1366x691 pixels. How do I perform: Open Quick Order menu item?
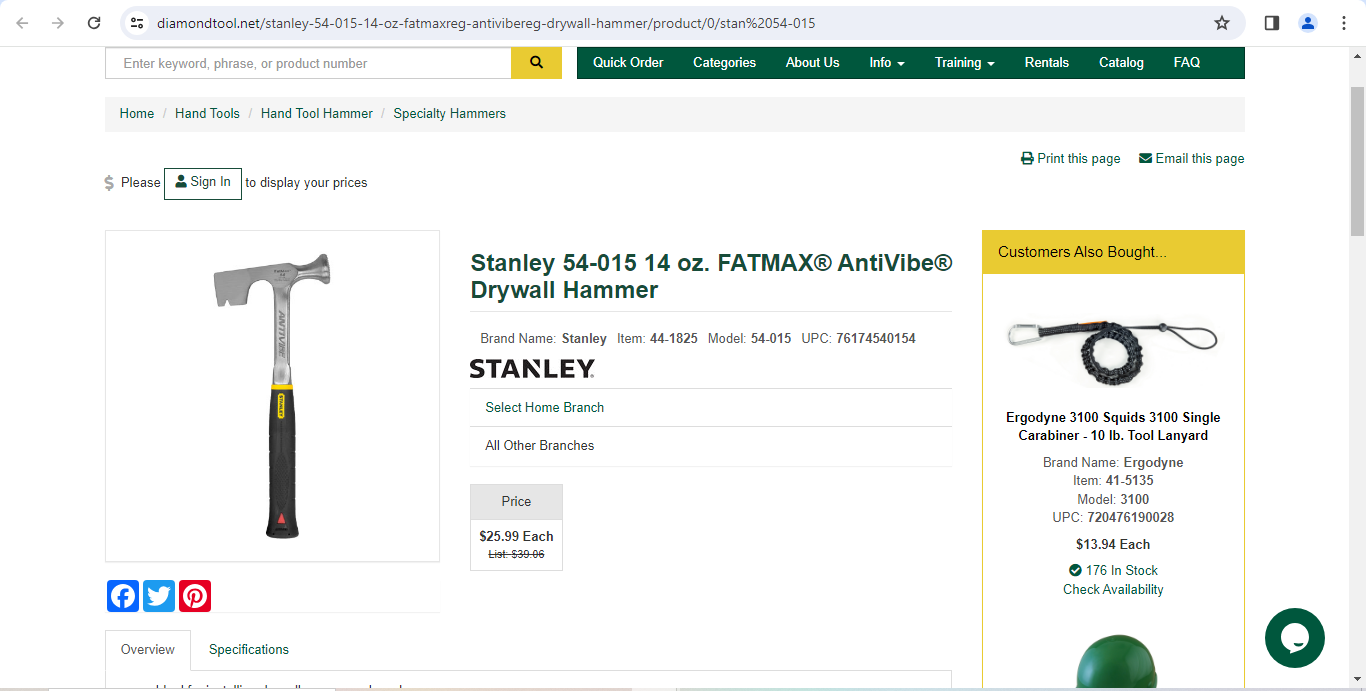628,62
